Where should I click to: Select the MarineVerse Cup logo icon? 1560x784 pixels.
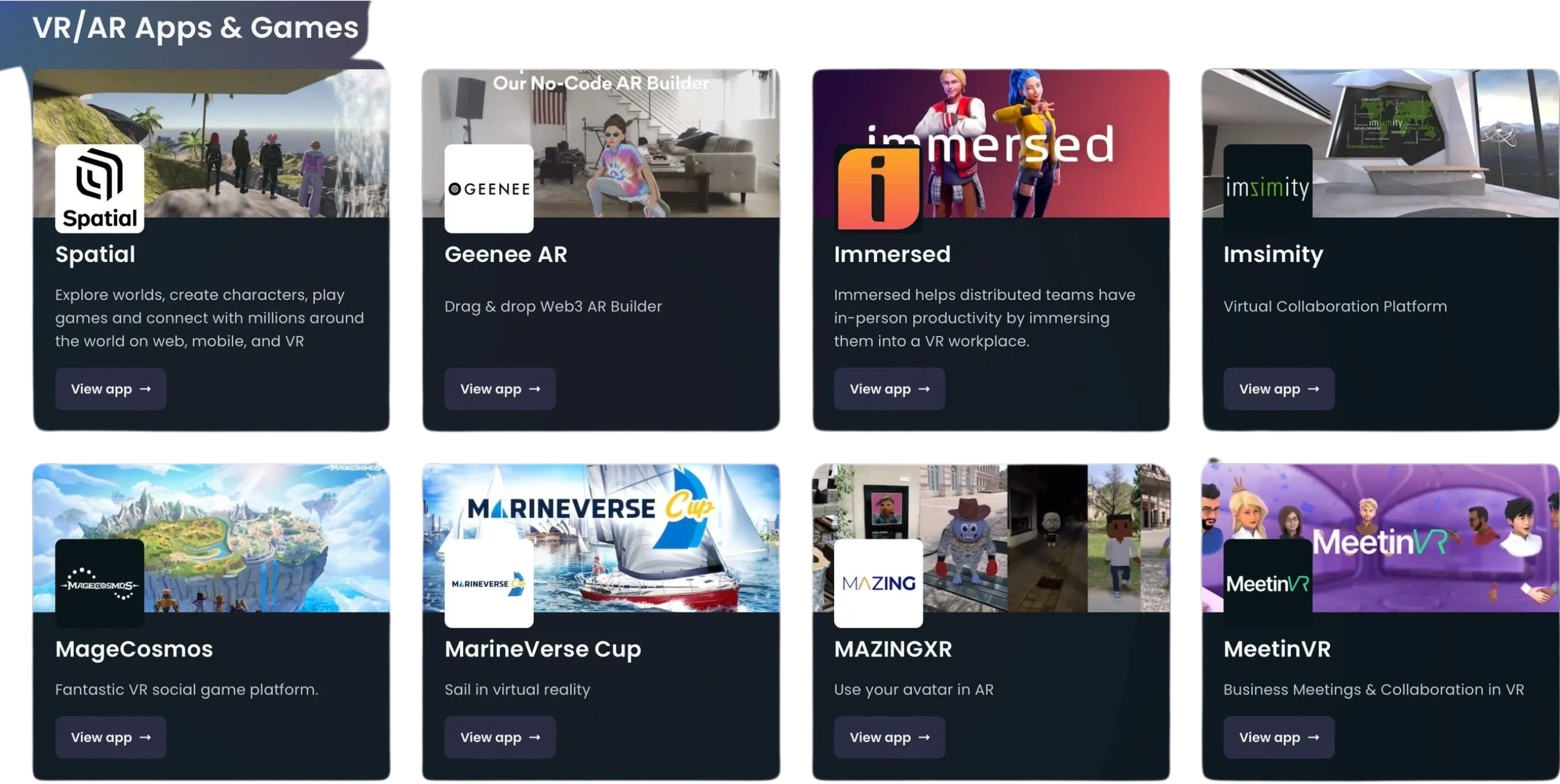tap(489, 583)
